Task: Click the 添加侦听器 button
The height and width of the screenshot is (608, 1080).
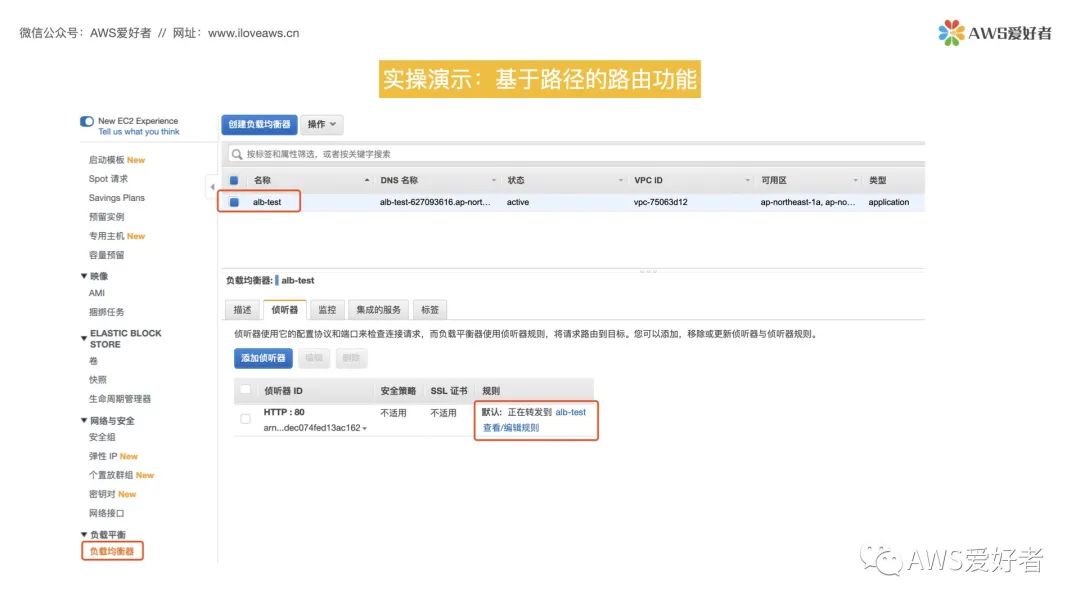Action: (x=263, y=358)
